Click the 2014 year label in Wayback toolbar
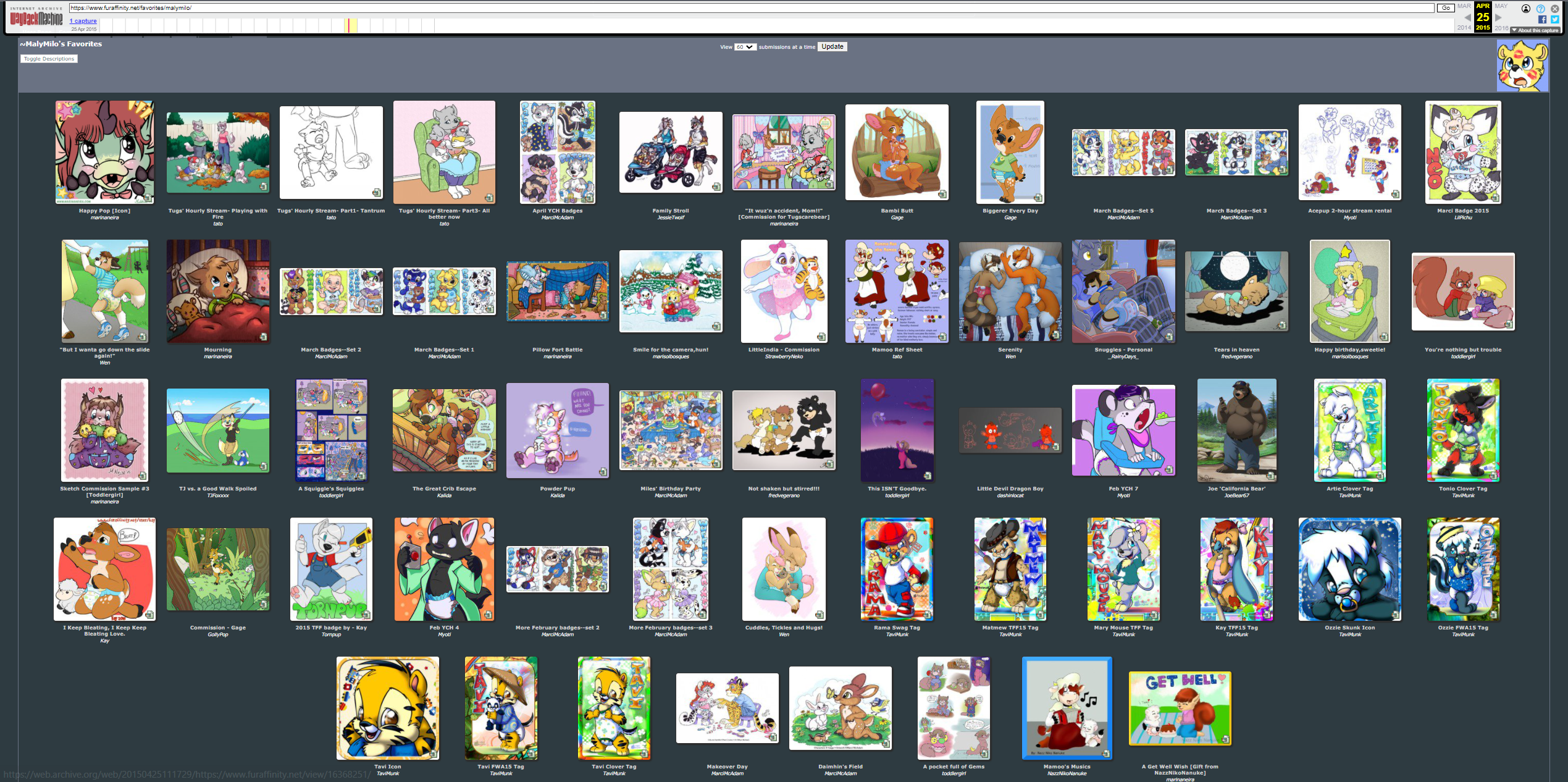Viewport: 1568px width, 782px height. click(1464, 28)
